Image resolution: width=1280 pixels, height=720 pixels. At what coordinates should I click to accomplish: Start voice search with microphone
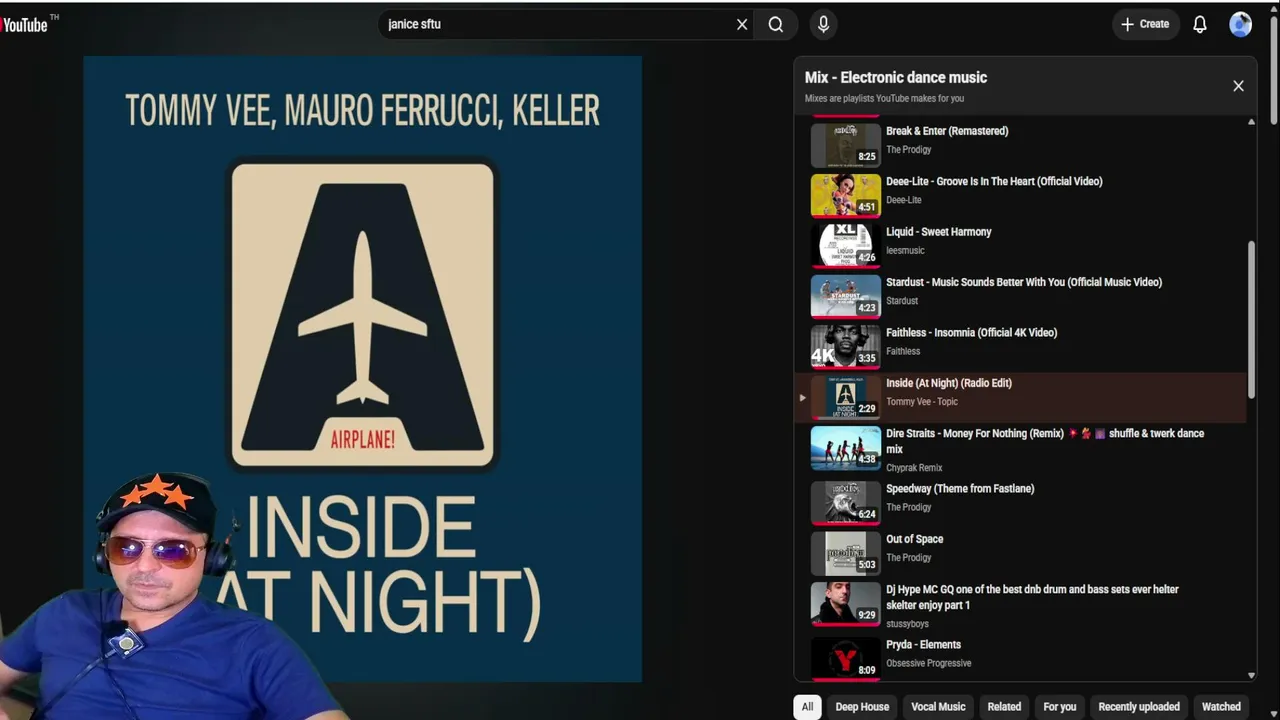pos(823,25)
